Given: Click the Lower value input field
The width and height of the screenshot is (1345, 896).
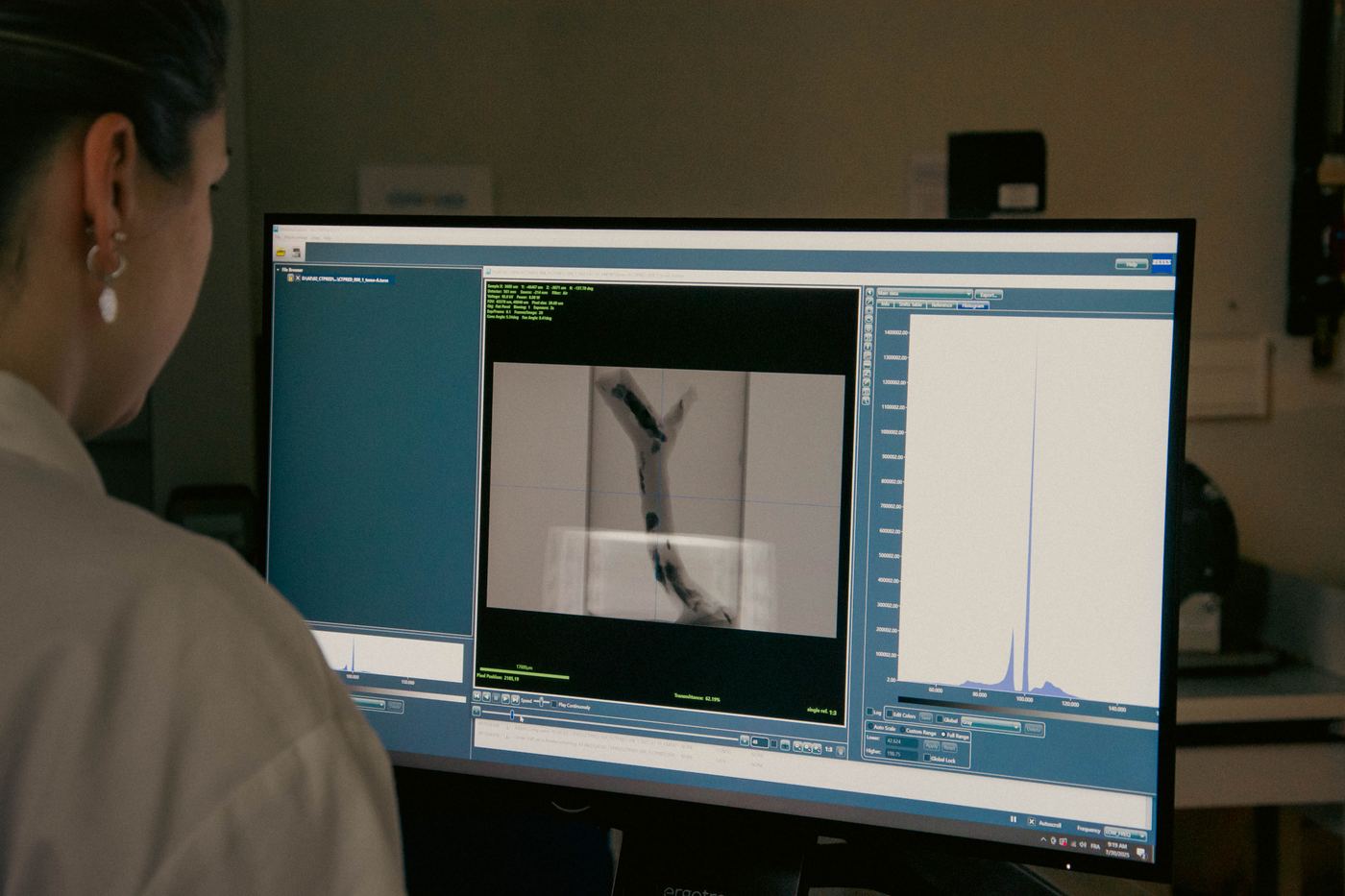Looking at the screenshot, I should [902, 741].
